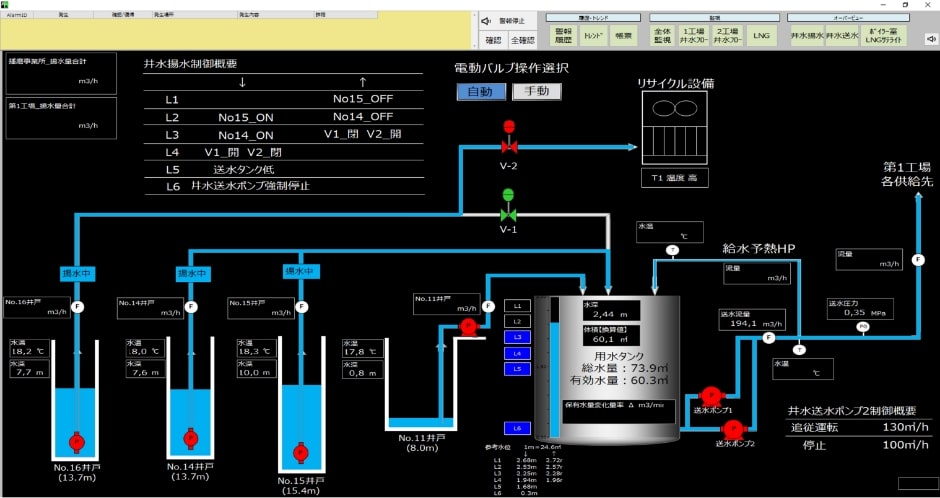The height and width of the screenshot is (498, 940).
Task: Switch valve operation to 自動 mode
Action: 481,92
